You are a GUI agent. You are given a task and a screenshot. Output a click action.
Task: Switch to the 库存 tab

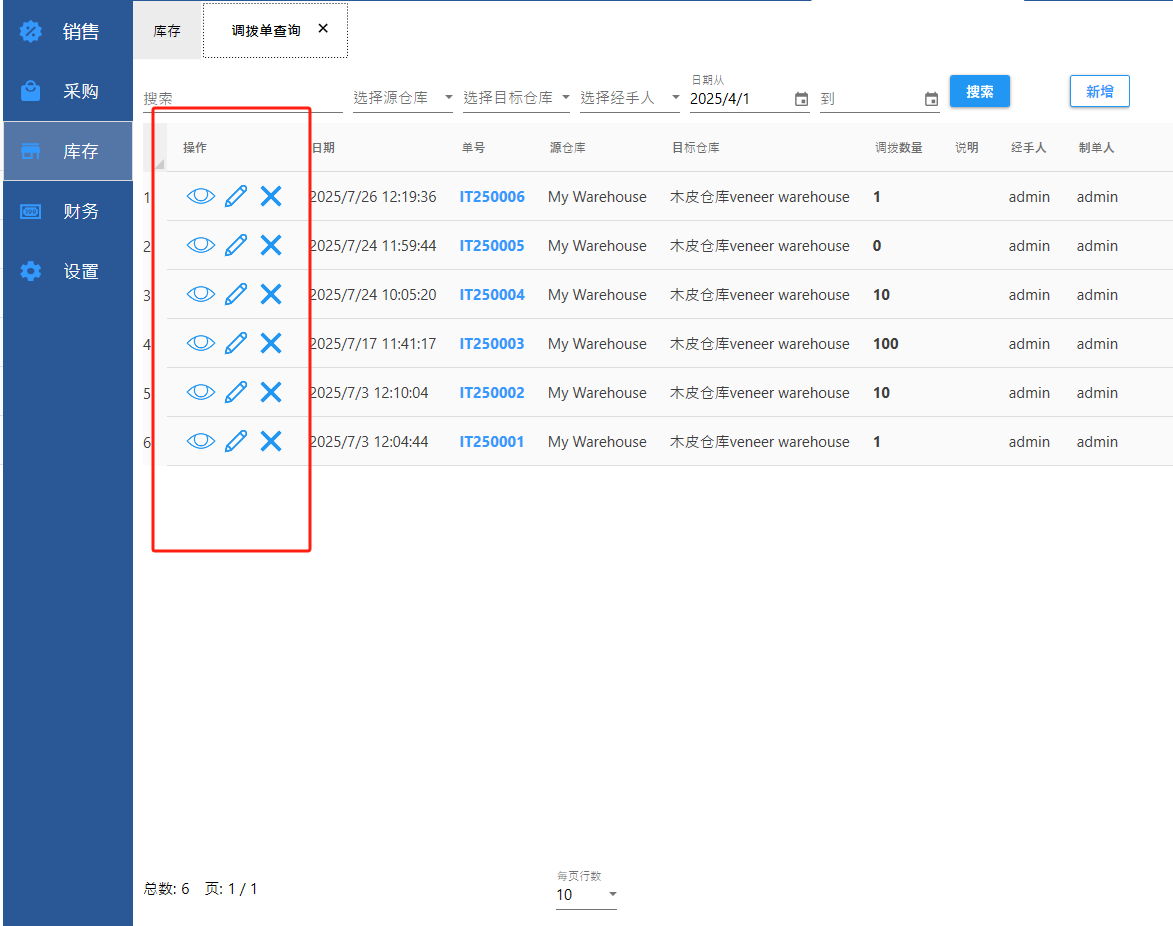167,31
